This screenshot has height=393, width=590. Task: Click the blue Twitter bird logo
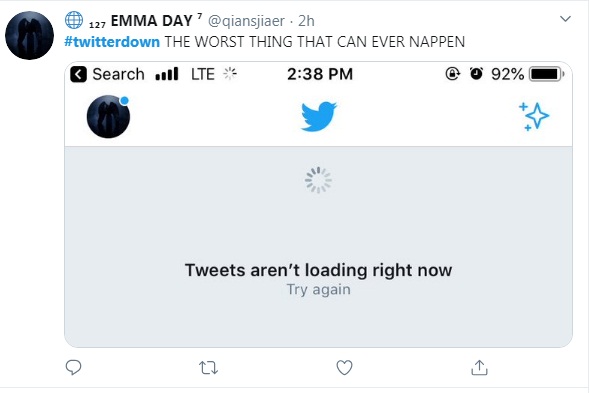(319, 117)
